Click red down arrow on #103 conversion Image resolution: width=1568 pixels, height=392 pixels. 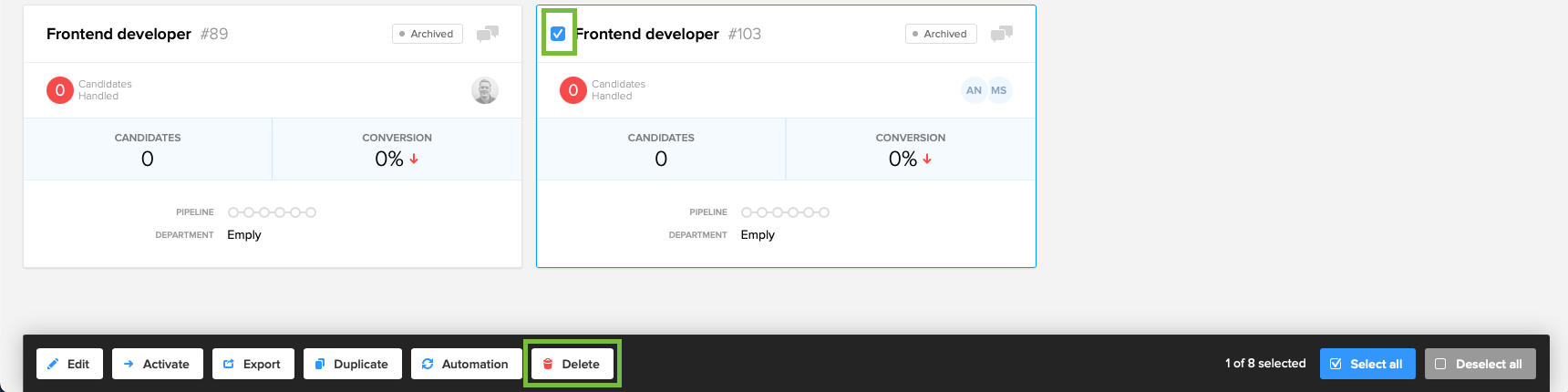click(x=927, y=159)
